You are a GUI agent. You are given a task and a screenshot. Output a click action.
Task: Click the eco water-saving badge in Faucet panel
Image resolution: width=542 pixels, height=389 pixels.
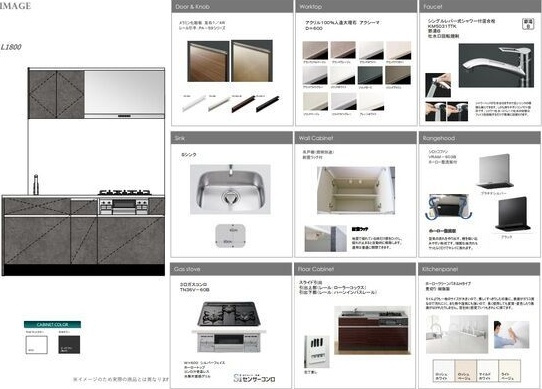pos(528,24)
